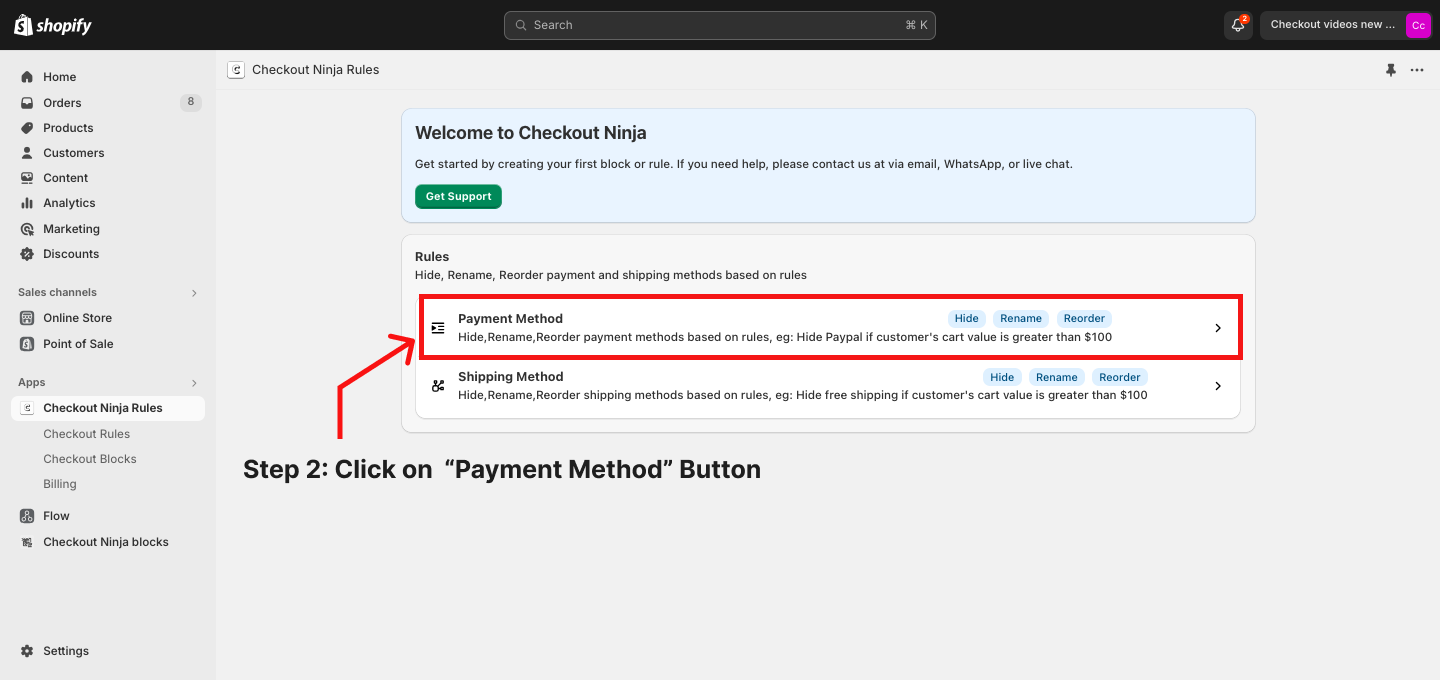Click the Get Support button
The width and height of the screenshot is (1440, 680).
point(458,197)
